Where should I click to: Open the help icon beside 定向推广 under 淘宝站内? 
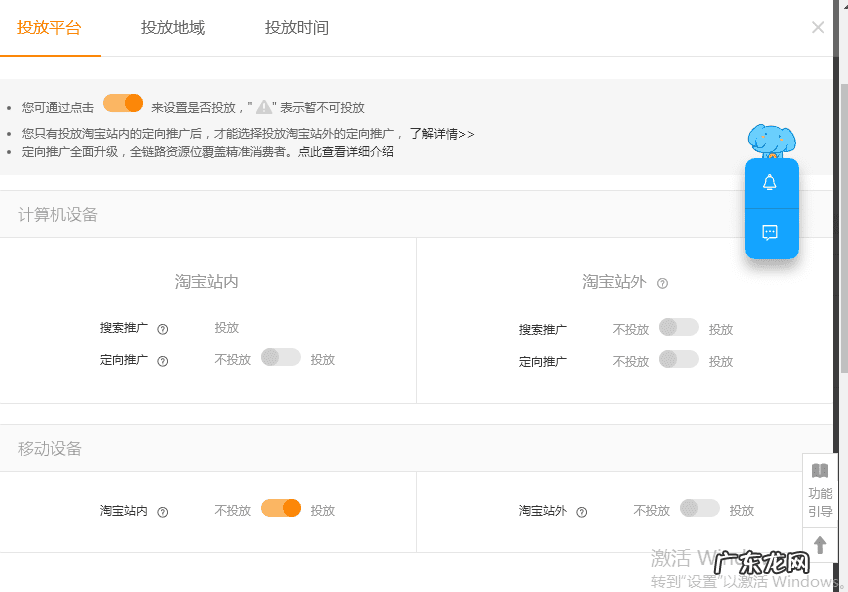point(162,358)
